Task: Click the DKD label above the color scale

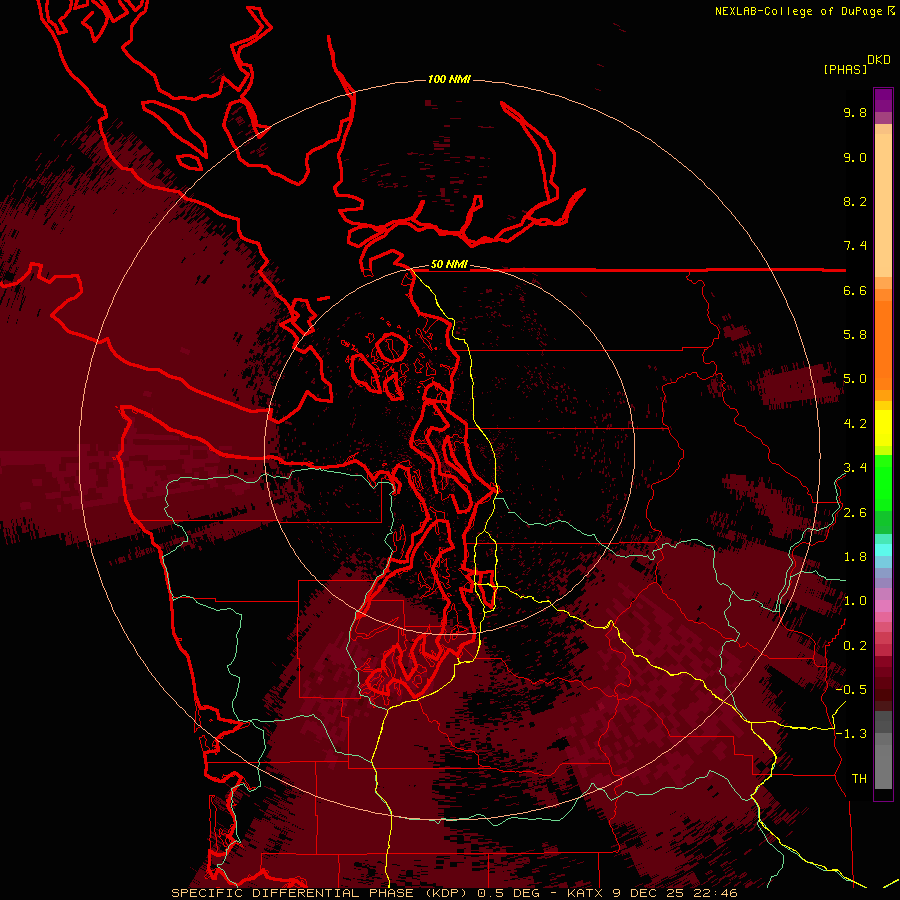Action: 879,60
